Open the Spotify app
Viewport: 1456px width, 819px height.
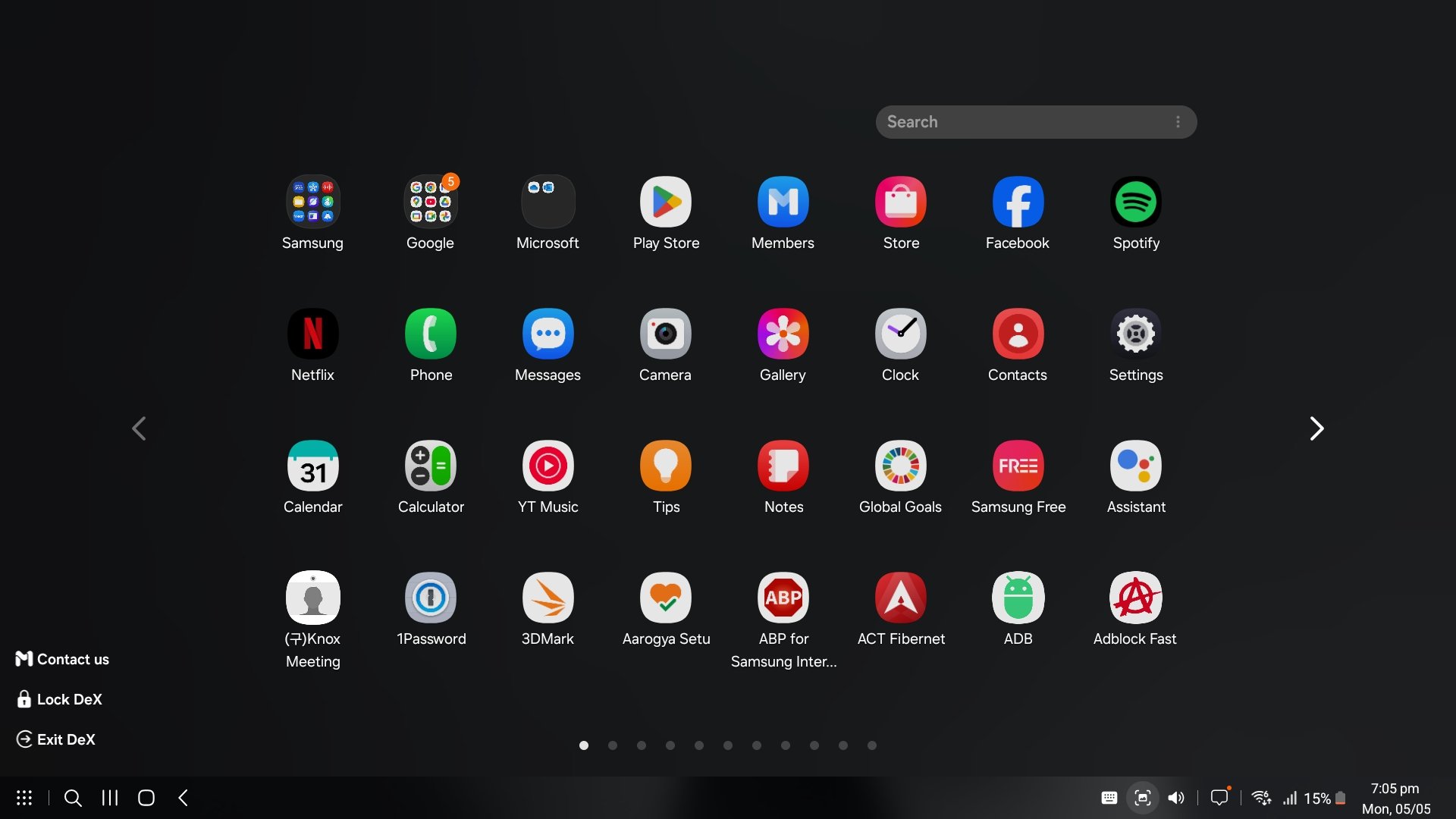[1135, 202]
